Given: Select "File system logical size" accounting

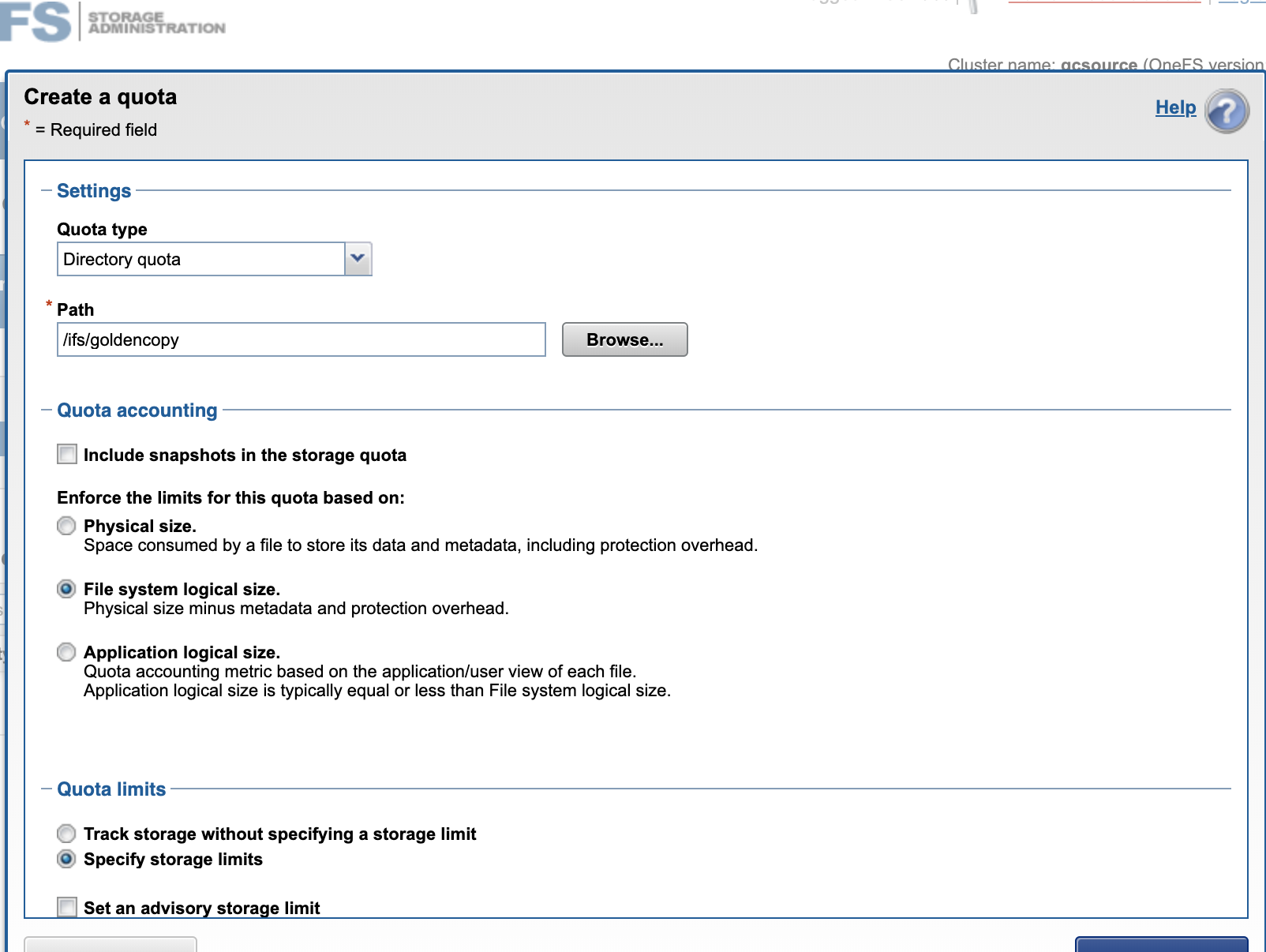Looking at the screenshot, I should click(x=66, y=589).
